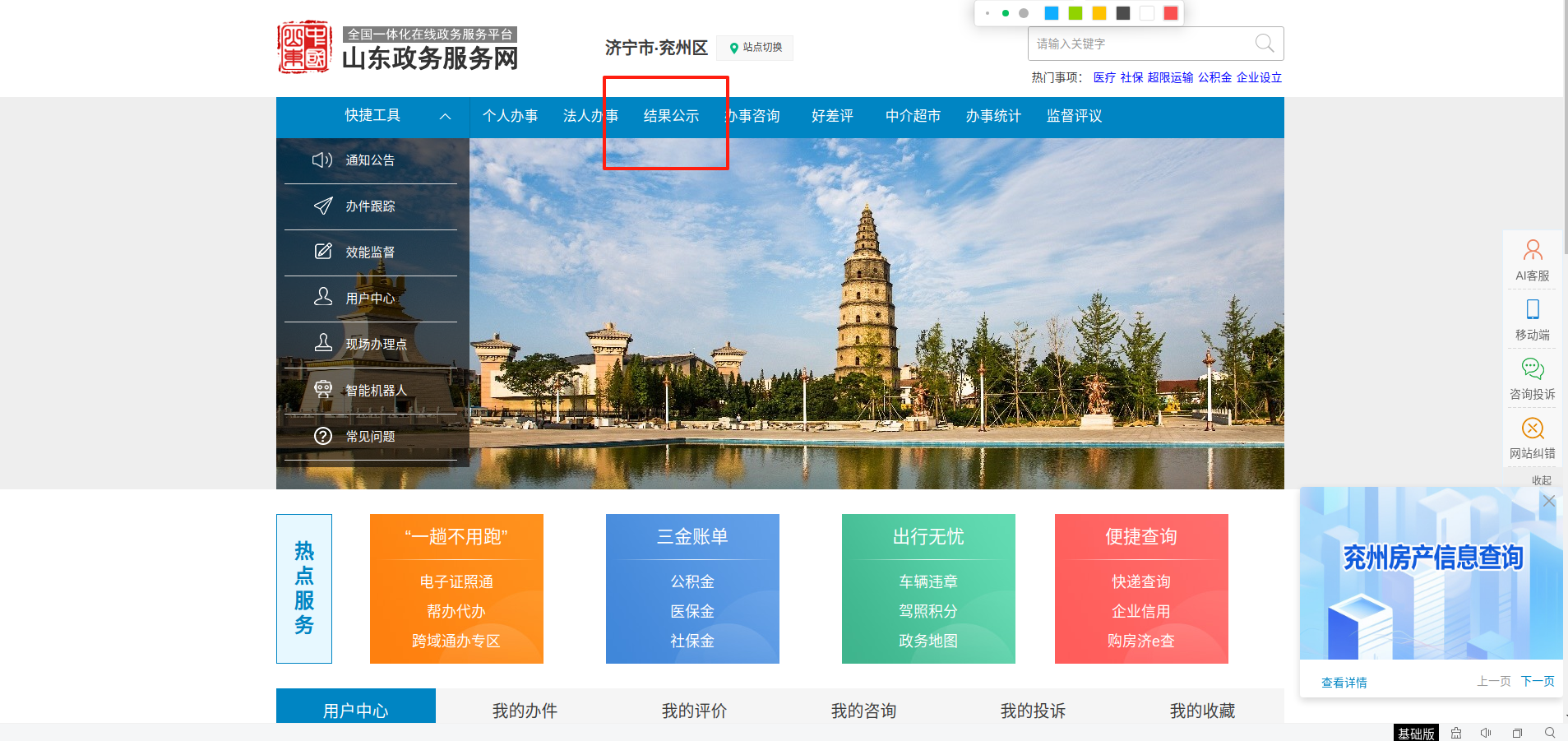Image resolution: width=1568 pixels, height=741 pixels.
Task: Click the 请输入关键字 search field
Action: coord(1139,44)
